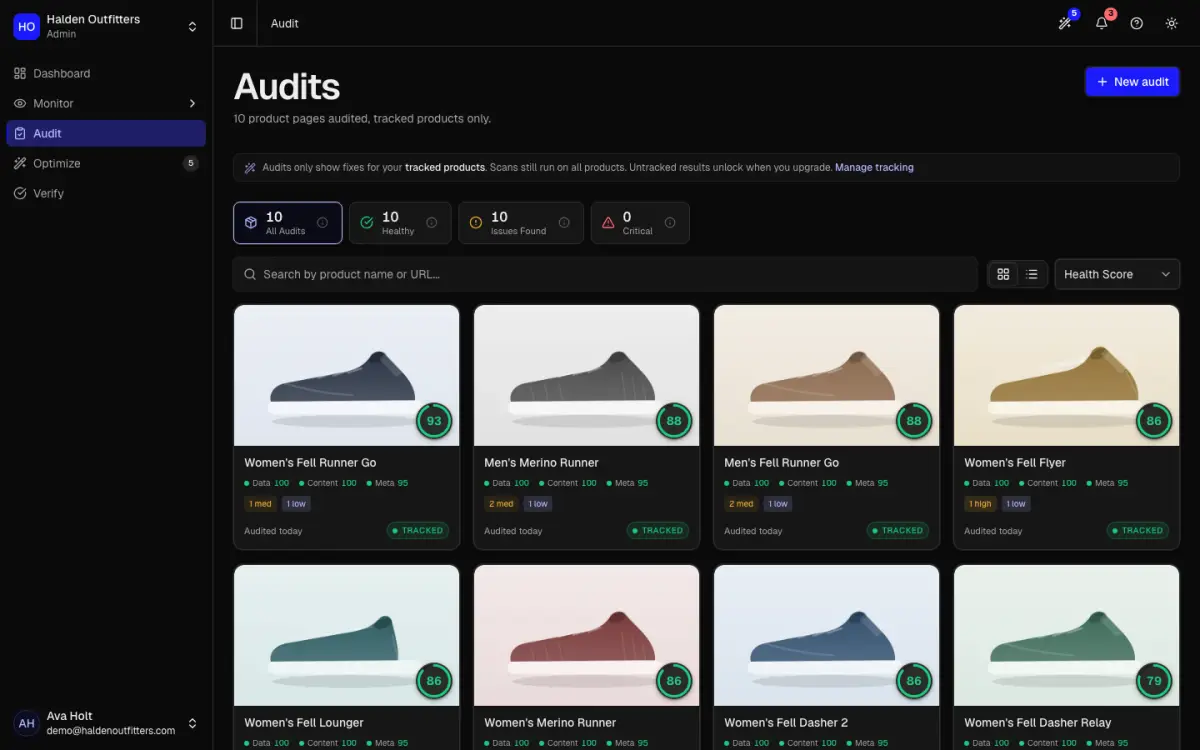1200x750 pixels.
Task: Open the Manage tracking link
Action: 874,167
